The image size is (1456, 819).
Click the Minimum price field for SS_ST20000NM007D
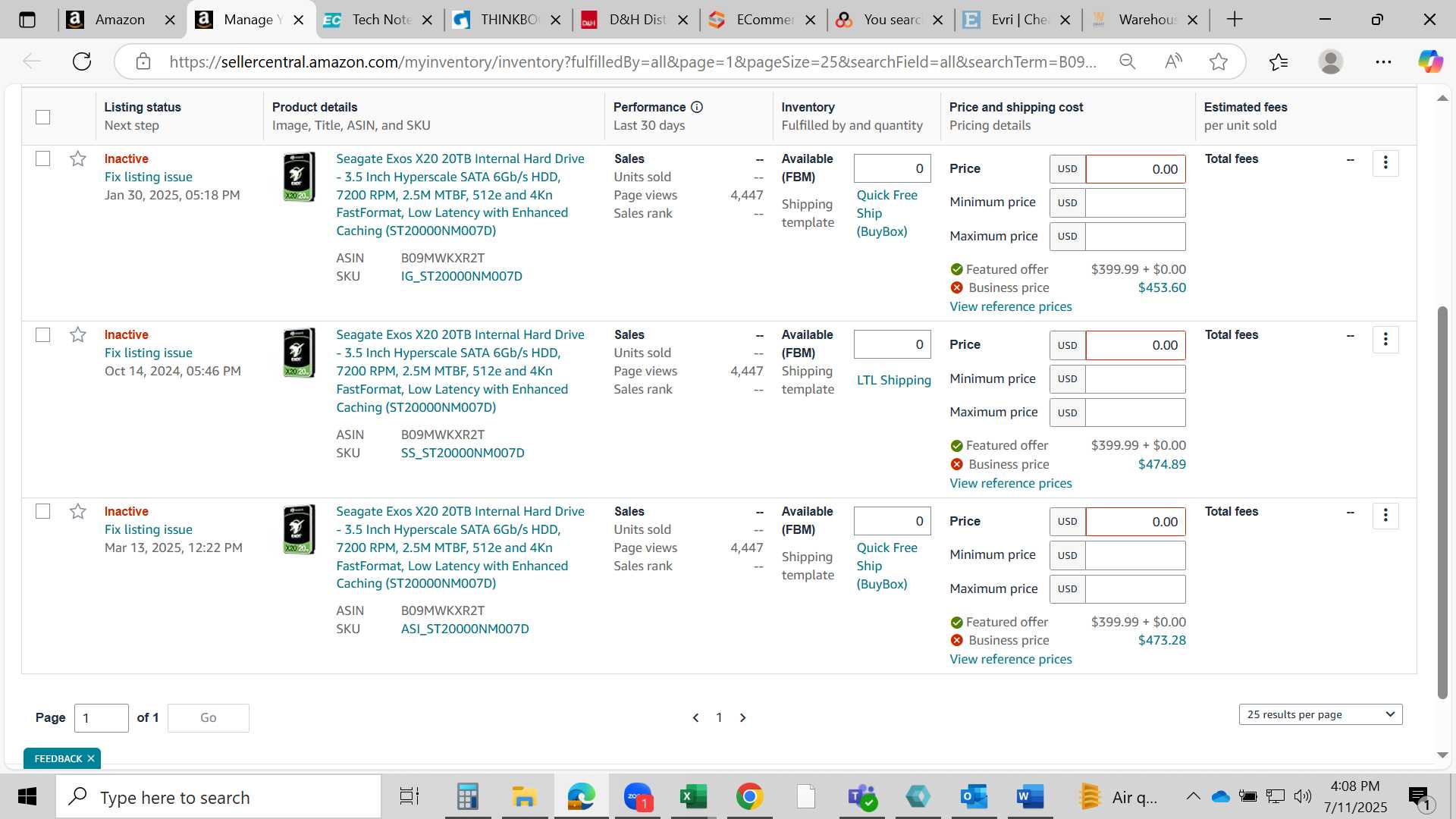(x=1135, y=378)
